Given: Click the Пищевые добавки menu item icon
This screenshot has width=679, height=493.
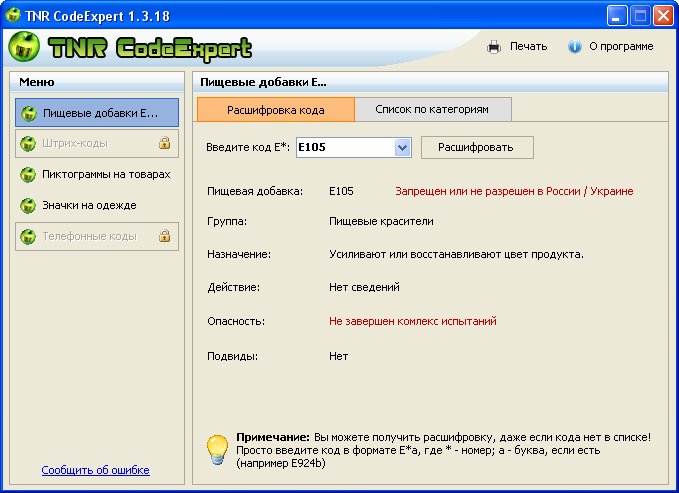Looking at the screenshot, I should tap(29, 113).
